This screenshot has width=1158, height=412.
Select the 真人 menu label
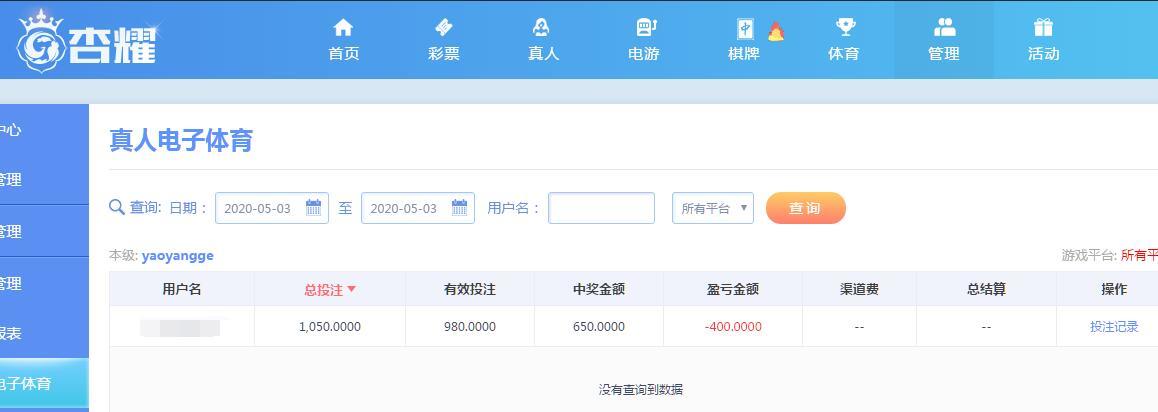coord(544,54)
